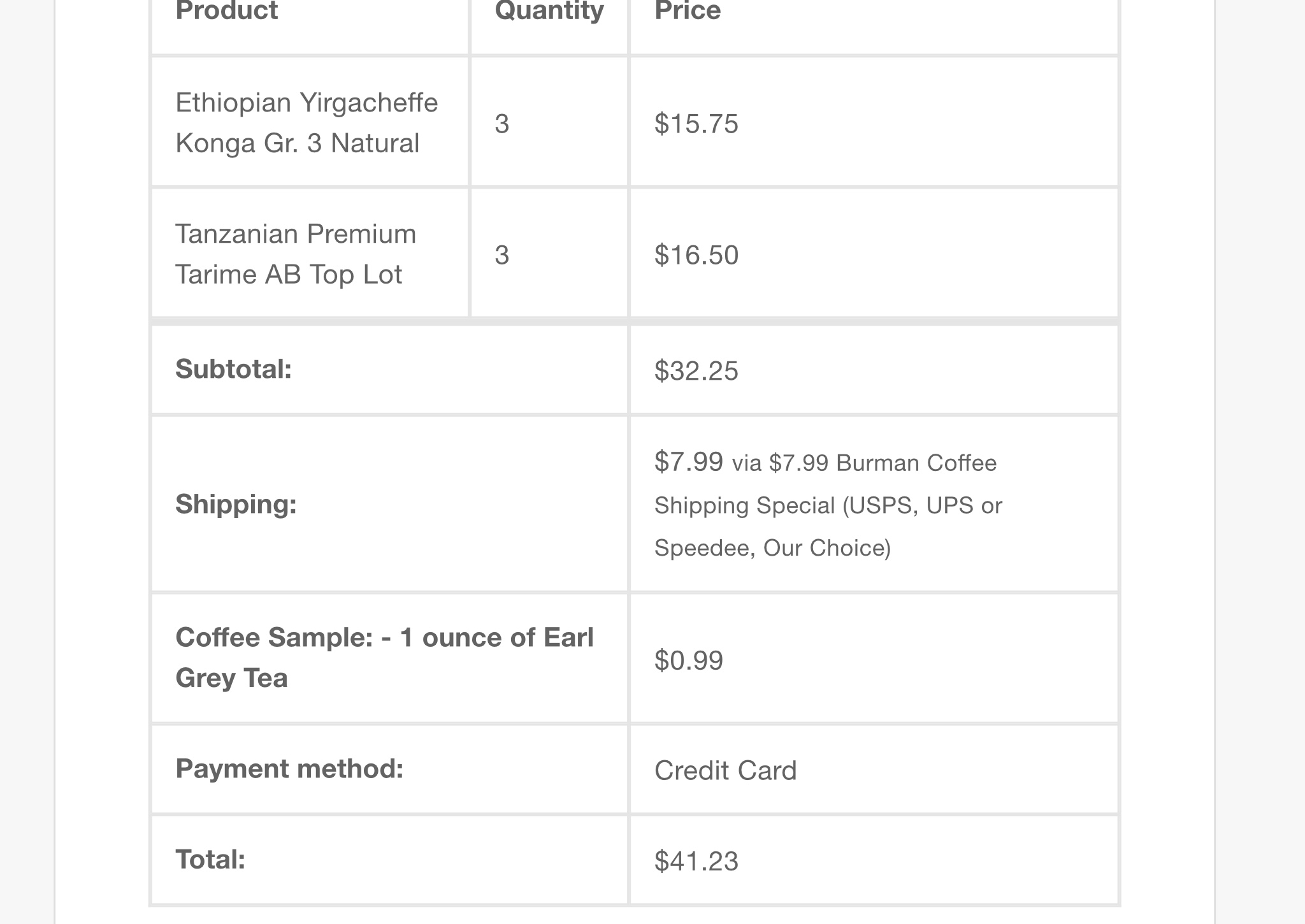1305x924 pixels.
Task: Click quantity 3 for Ethiopian Yirgacheffe
Action: point(502,124)
